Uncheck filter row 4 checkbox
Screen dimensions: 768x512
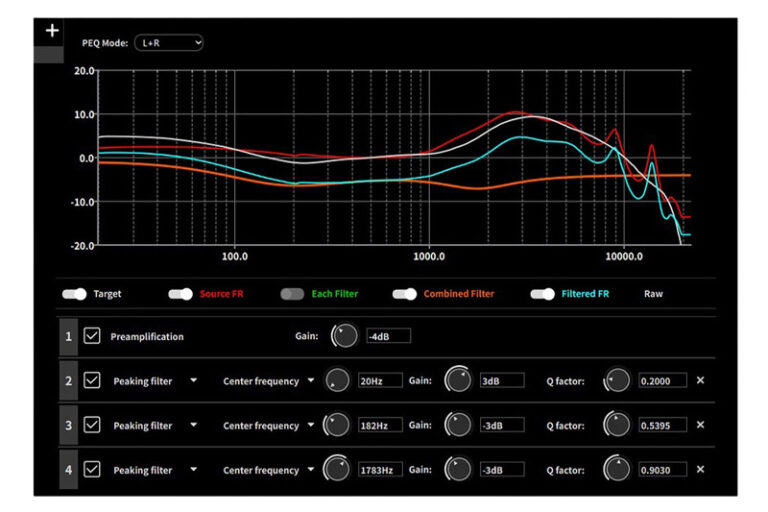tap(92, 469)
